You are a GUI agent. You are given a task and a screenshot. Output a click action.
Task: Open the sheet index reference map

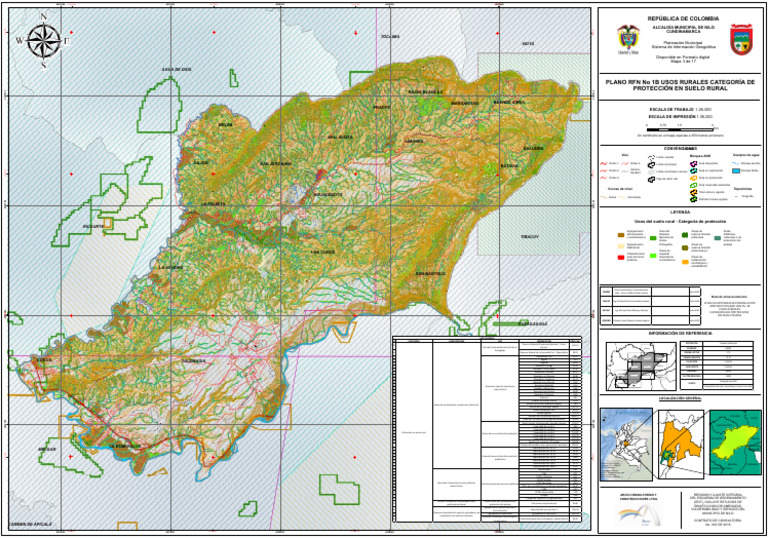click(x=641, y=367)
